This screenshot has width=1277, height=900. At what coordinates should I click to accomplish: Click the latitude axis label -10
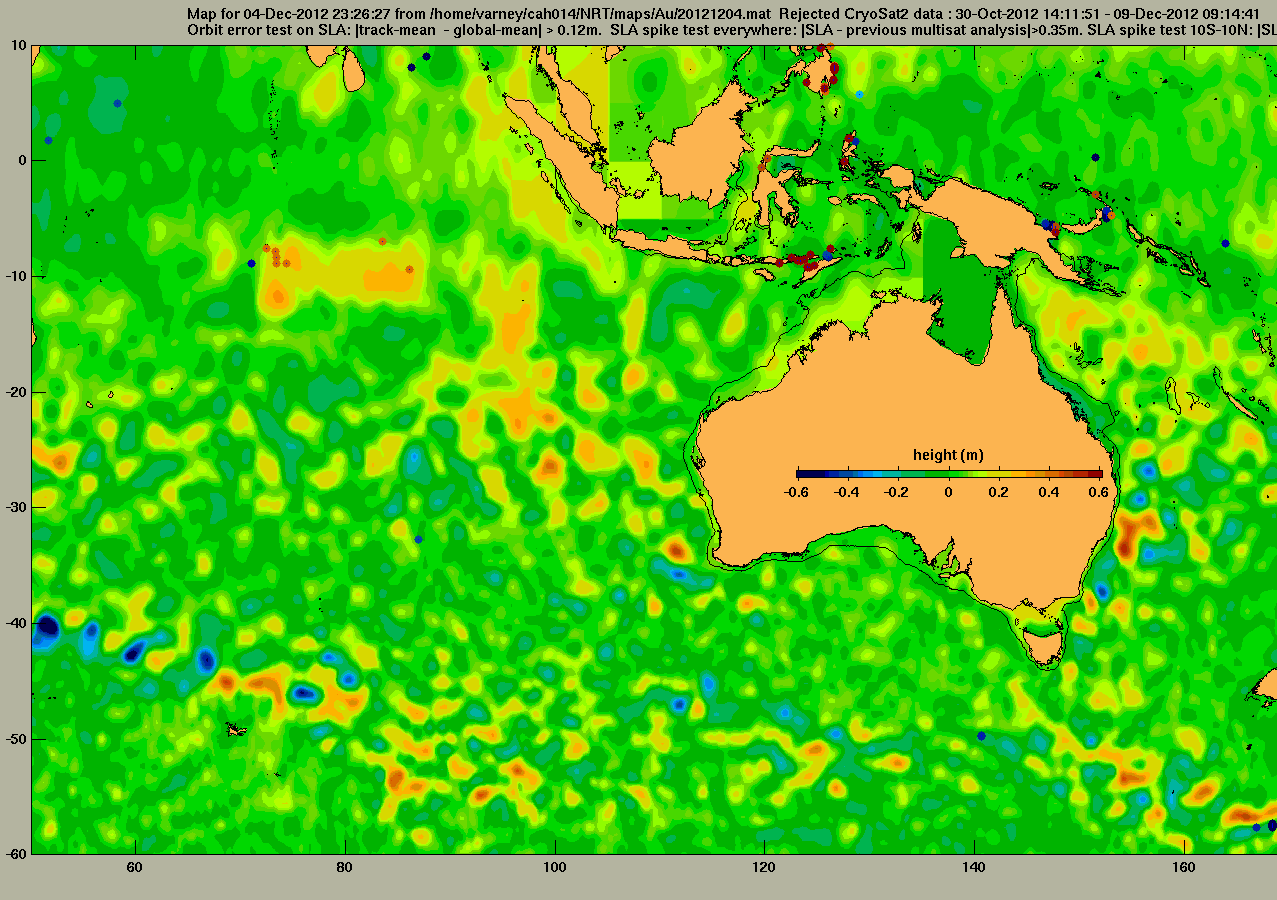coord(17,276)
